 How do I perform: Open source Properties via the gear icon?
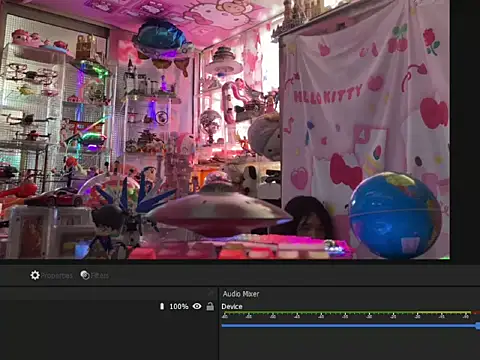point(35,275)
